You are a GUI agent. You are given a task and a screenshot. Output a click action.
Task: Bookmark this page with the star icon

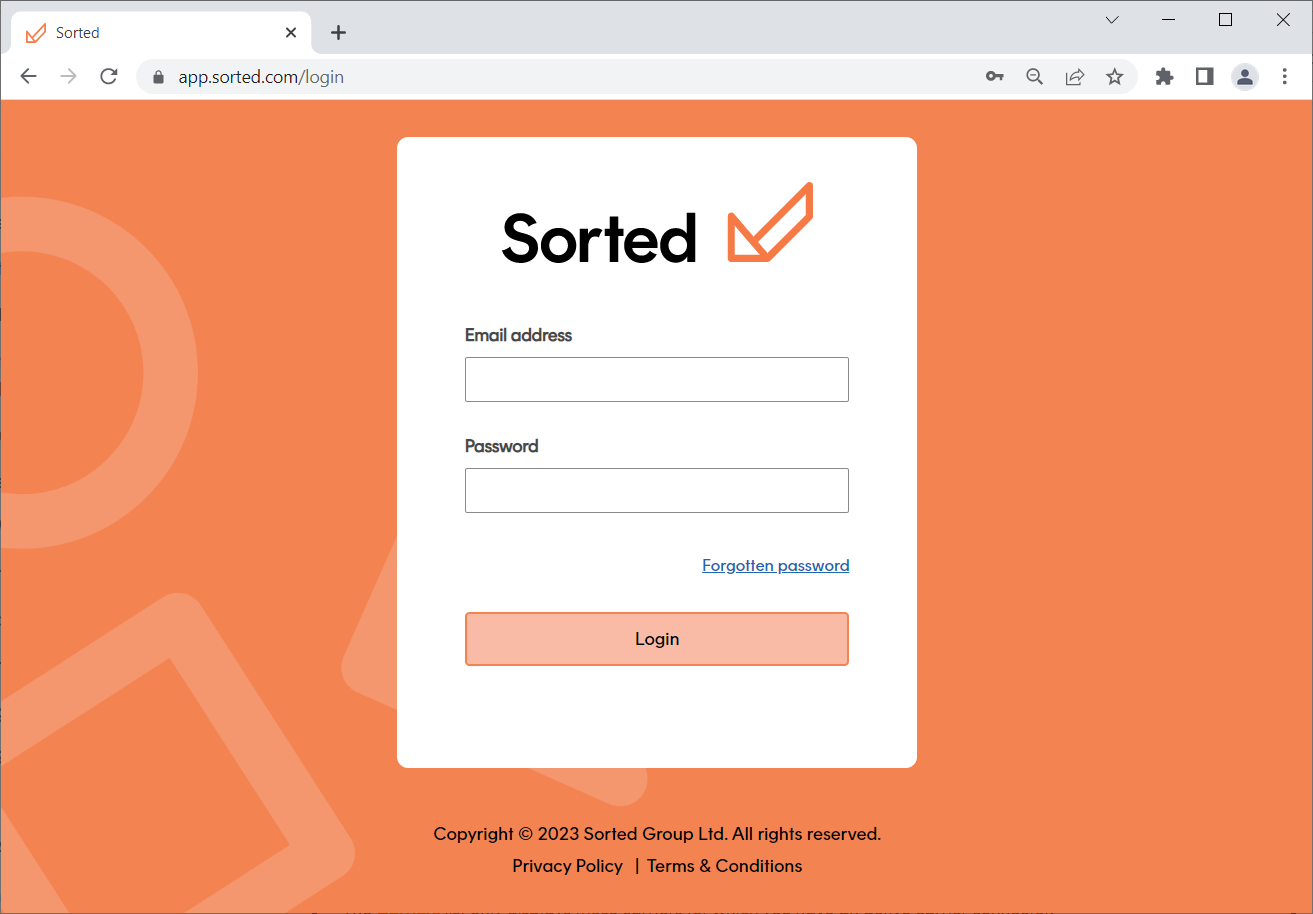click(x=1114, y=76)
